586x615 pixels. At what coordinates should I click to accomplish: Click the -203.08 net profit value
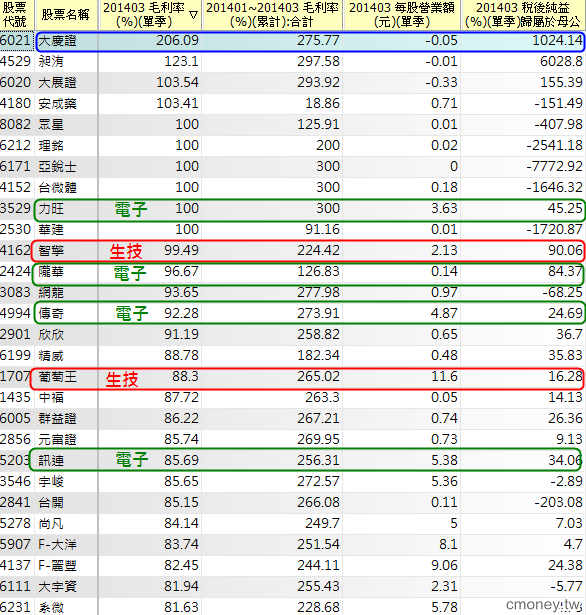click(x=559, y=503)
